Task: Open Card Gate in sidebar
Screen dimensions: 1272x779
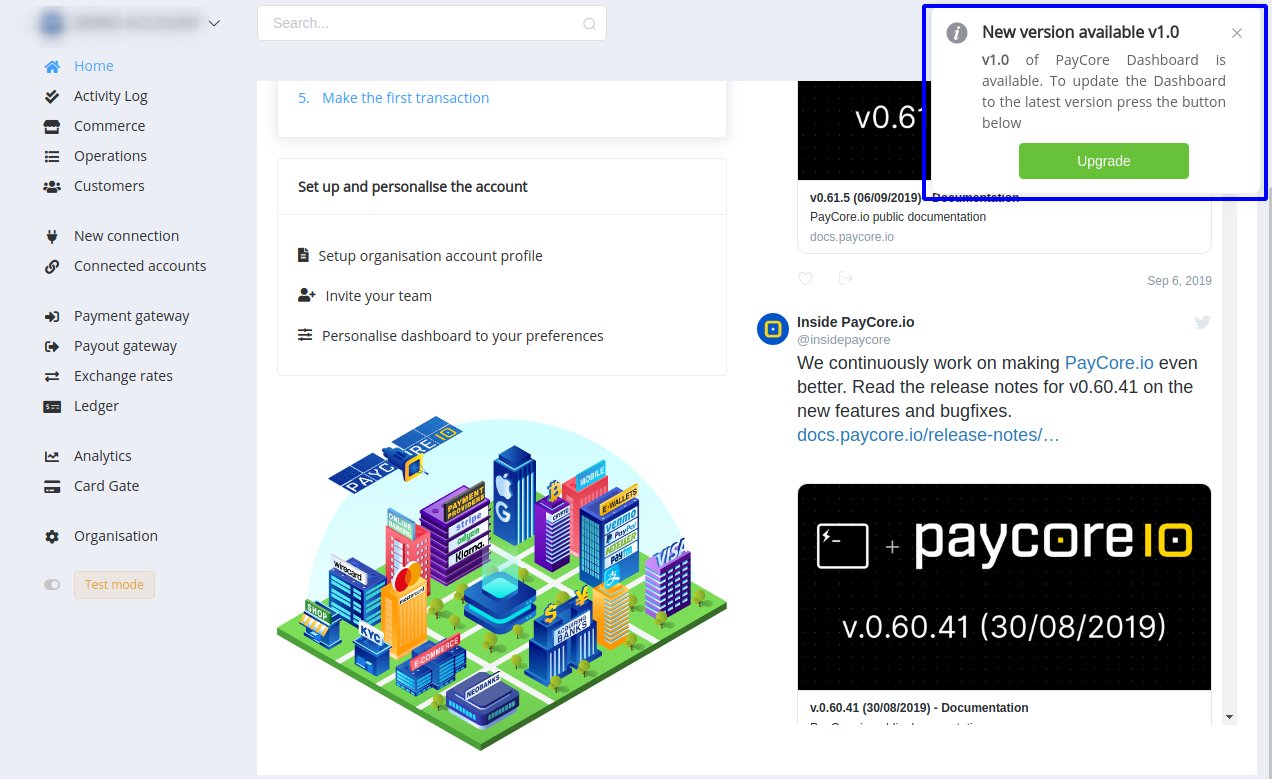Action: click(x=107, y=486)
